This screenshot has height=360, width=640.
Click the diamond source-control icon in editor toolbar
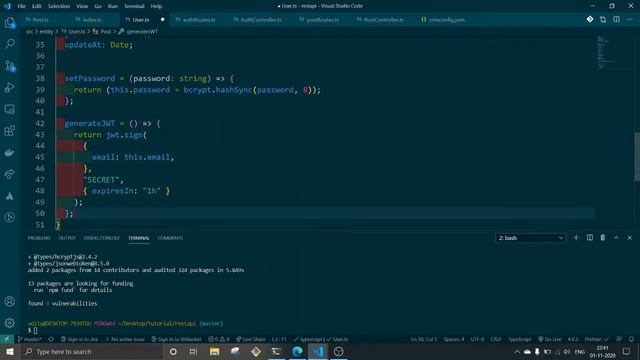[x=590, y=19]
